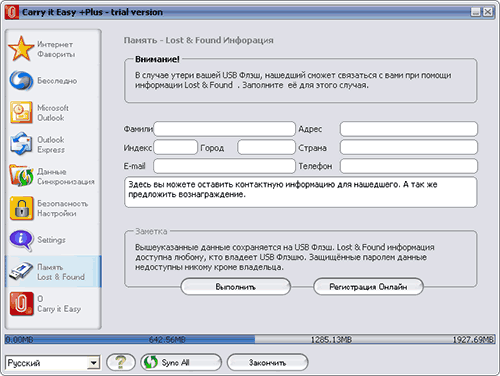
Task: Click the 642.56MB storage label
Action: [x=167, y=340]
